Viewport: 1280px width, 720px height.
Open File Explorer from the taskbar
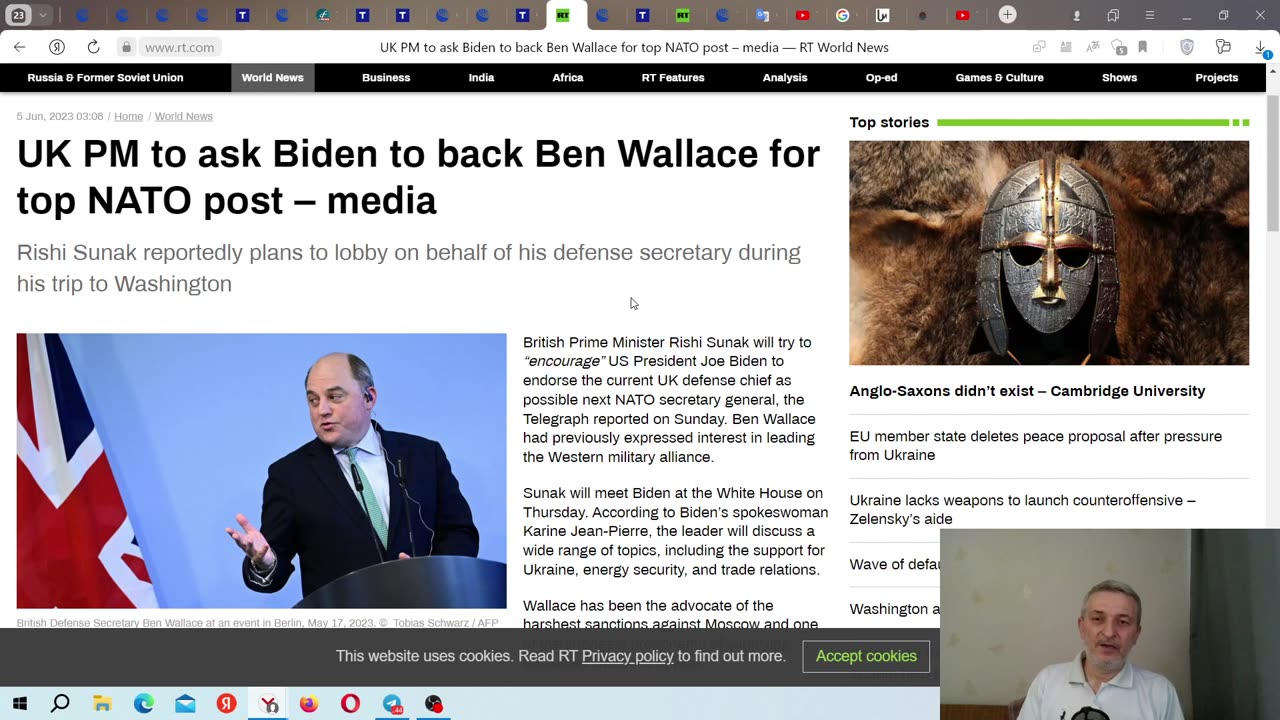[102, 704]
